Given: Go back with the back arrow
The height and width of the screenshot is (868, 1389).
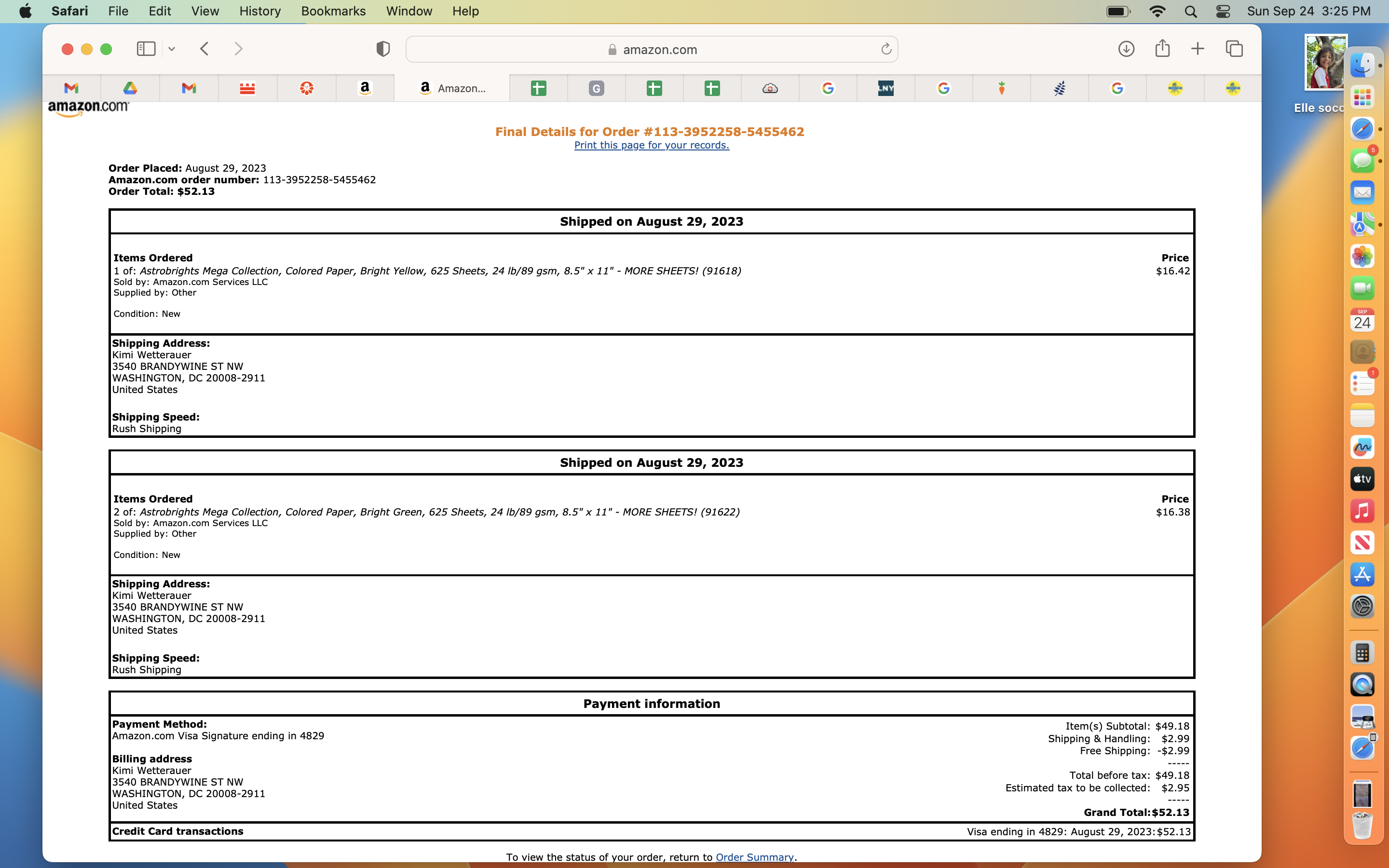Looking at the screenshot, I should tap(205, 49).
